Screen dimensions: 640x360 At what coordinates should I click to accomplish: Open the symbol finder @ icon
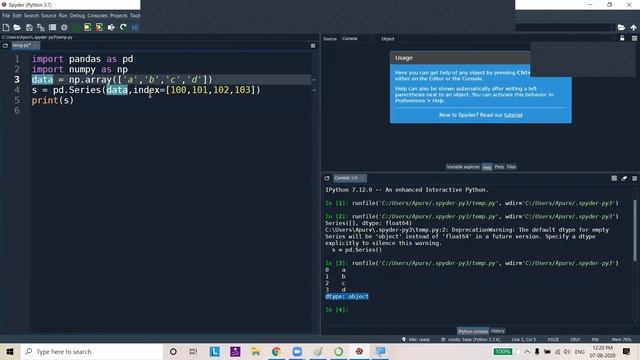(64, 27)
